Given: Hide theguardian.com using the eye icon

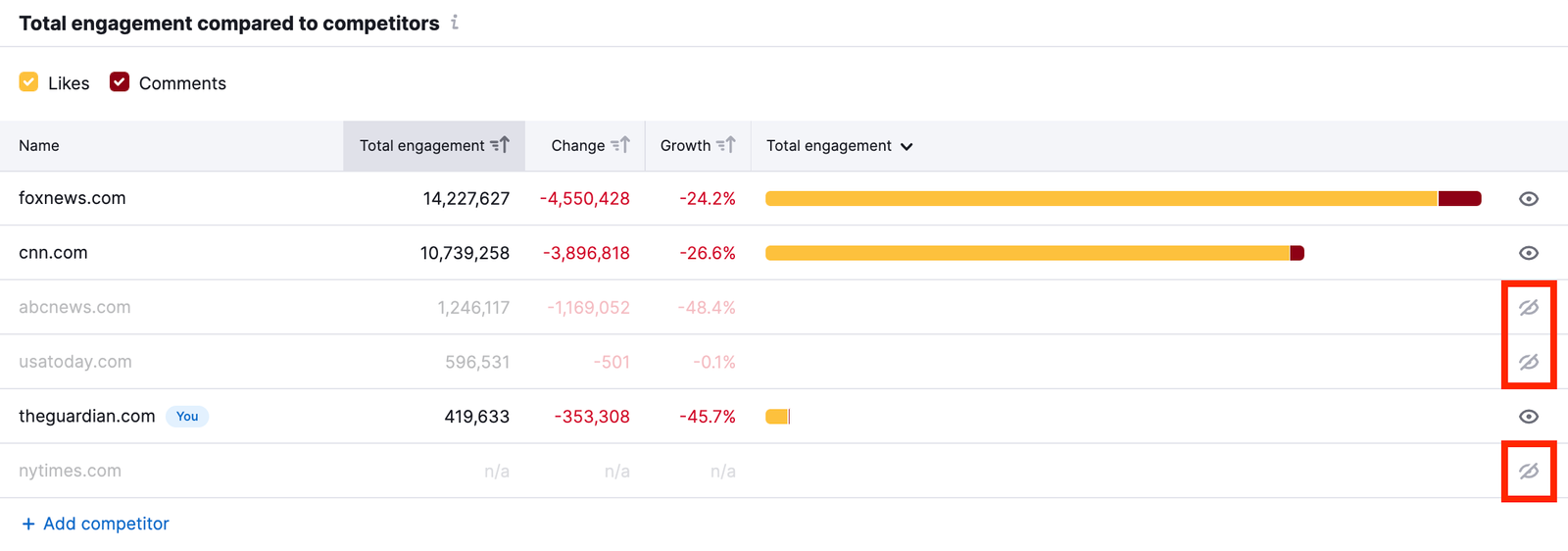Looking at the screenshot, I should click(1528, 417).
